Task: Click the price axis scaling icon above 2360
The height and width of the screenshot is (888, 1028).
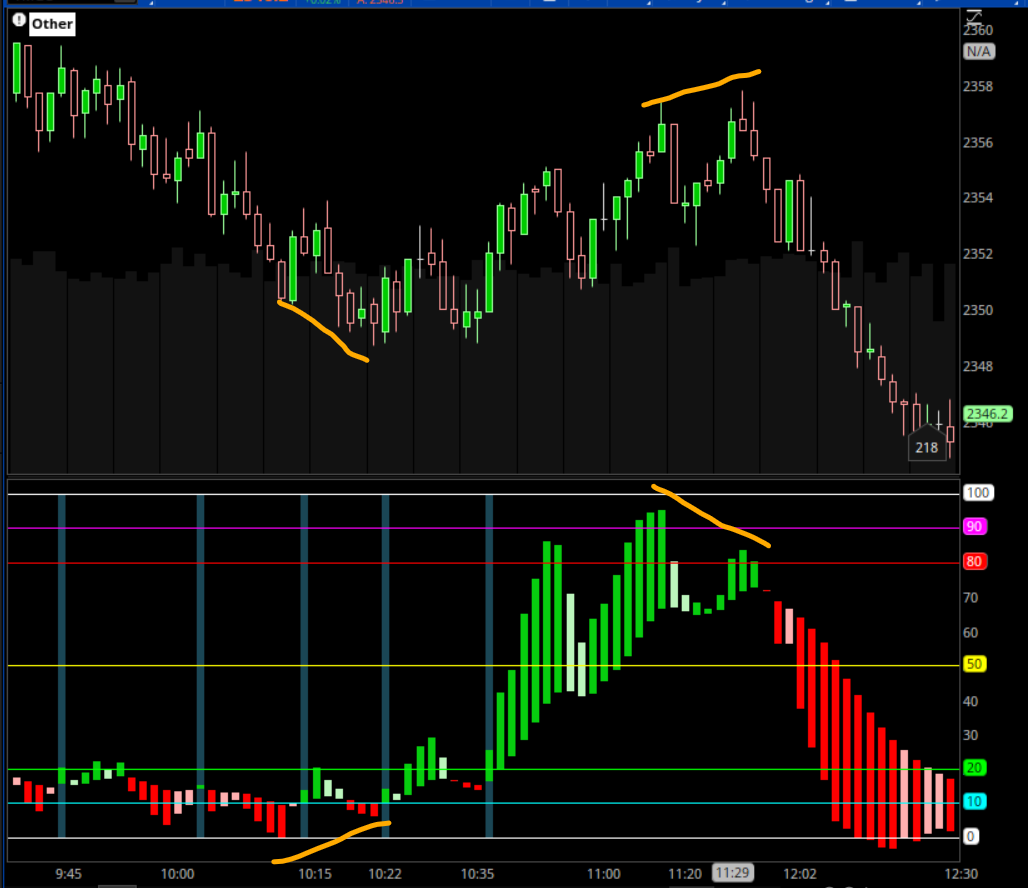Action: point(975,14)
